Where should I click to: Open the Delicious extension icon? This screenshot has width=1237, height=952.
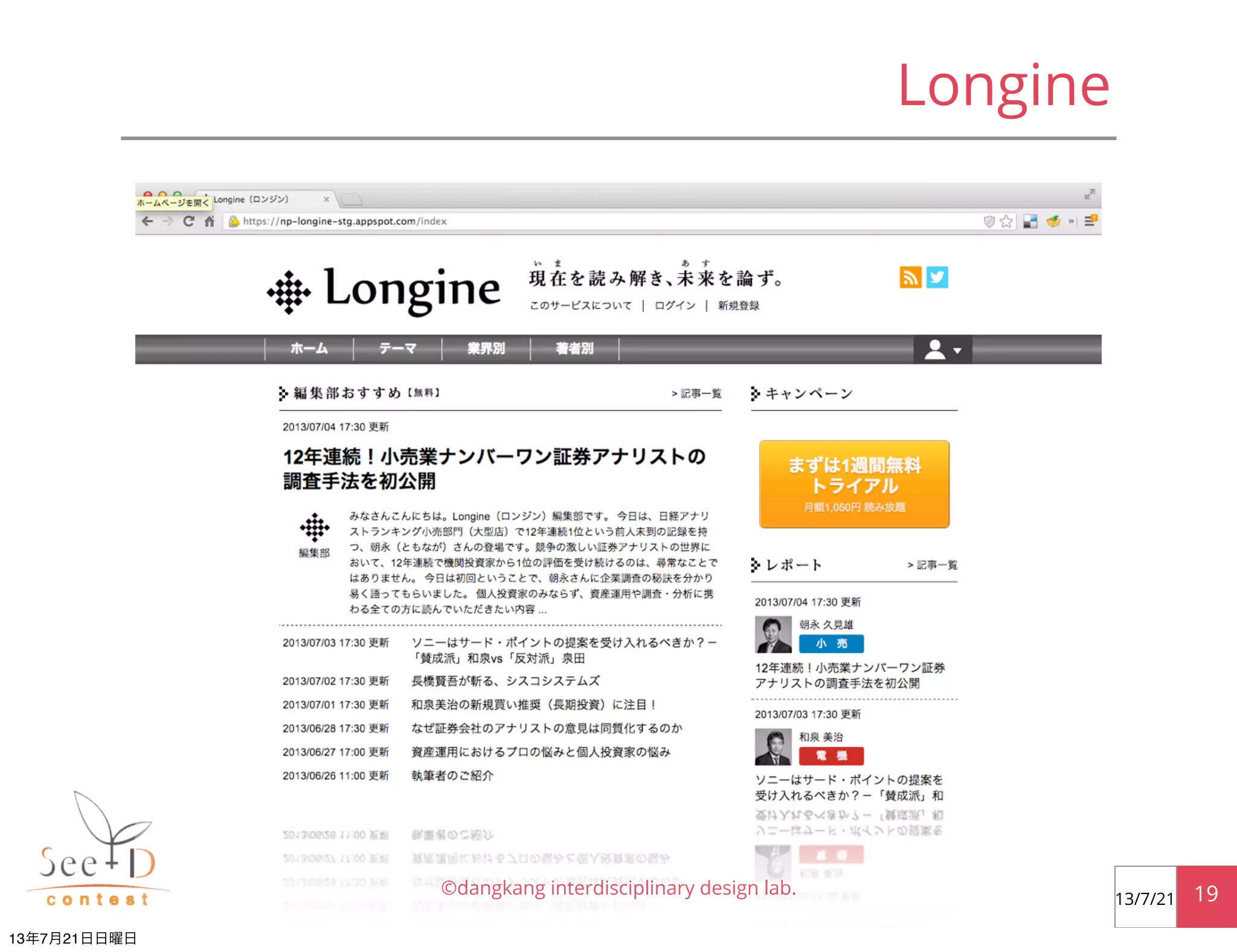(1030, 221)
